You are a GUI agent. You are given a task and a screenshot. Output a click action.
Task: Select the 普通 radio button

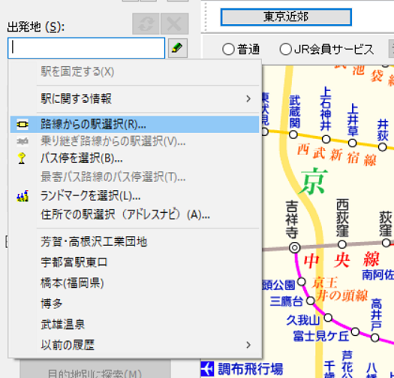tap(228, 49)
